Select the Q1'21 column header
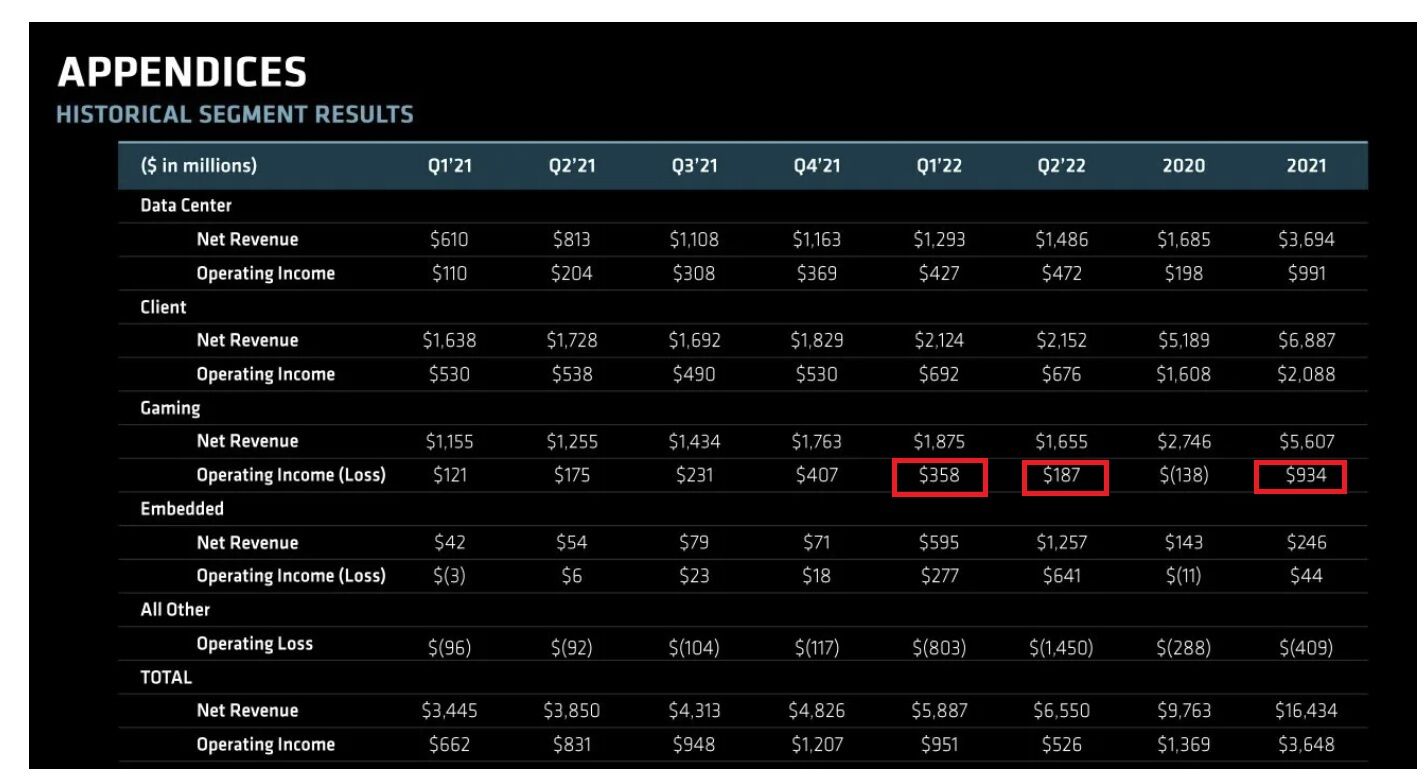 click(x=449, y=166)
